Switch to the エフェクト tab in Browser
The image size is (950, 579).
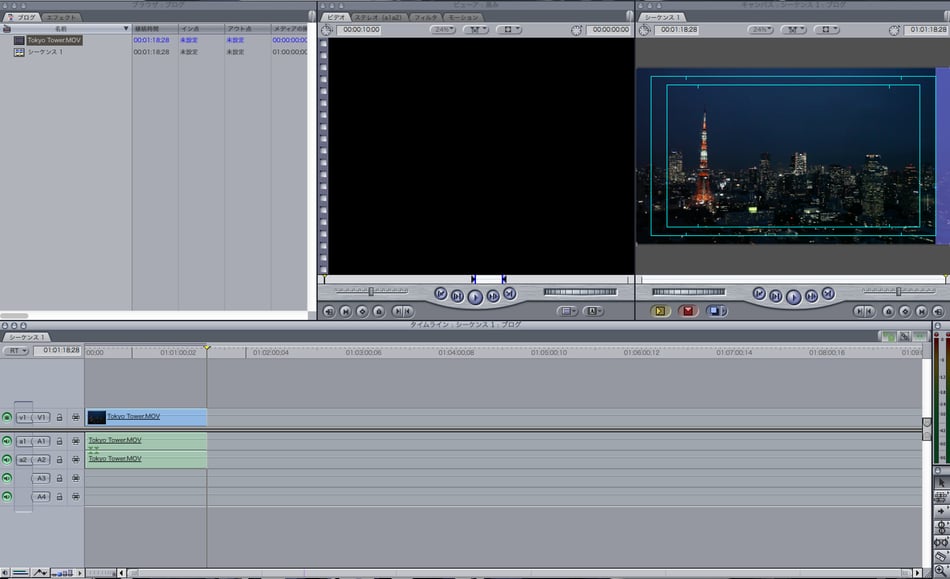[x=61, y=18]
